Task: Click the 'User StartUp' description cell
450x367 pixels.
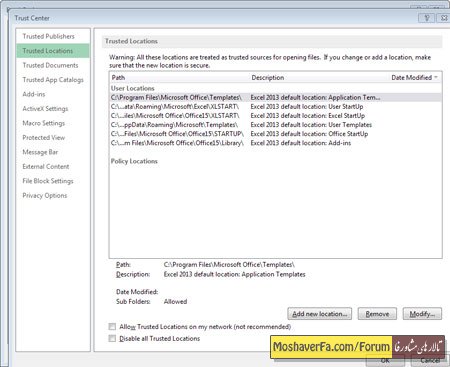Action: point(307,107)
